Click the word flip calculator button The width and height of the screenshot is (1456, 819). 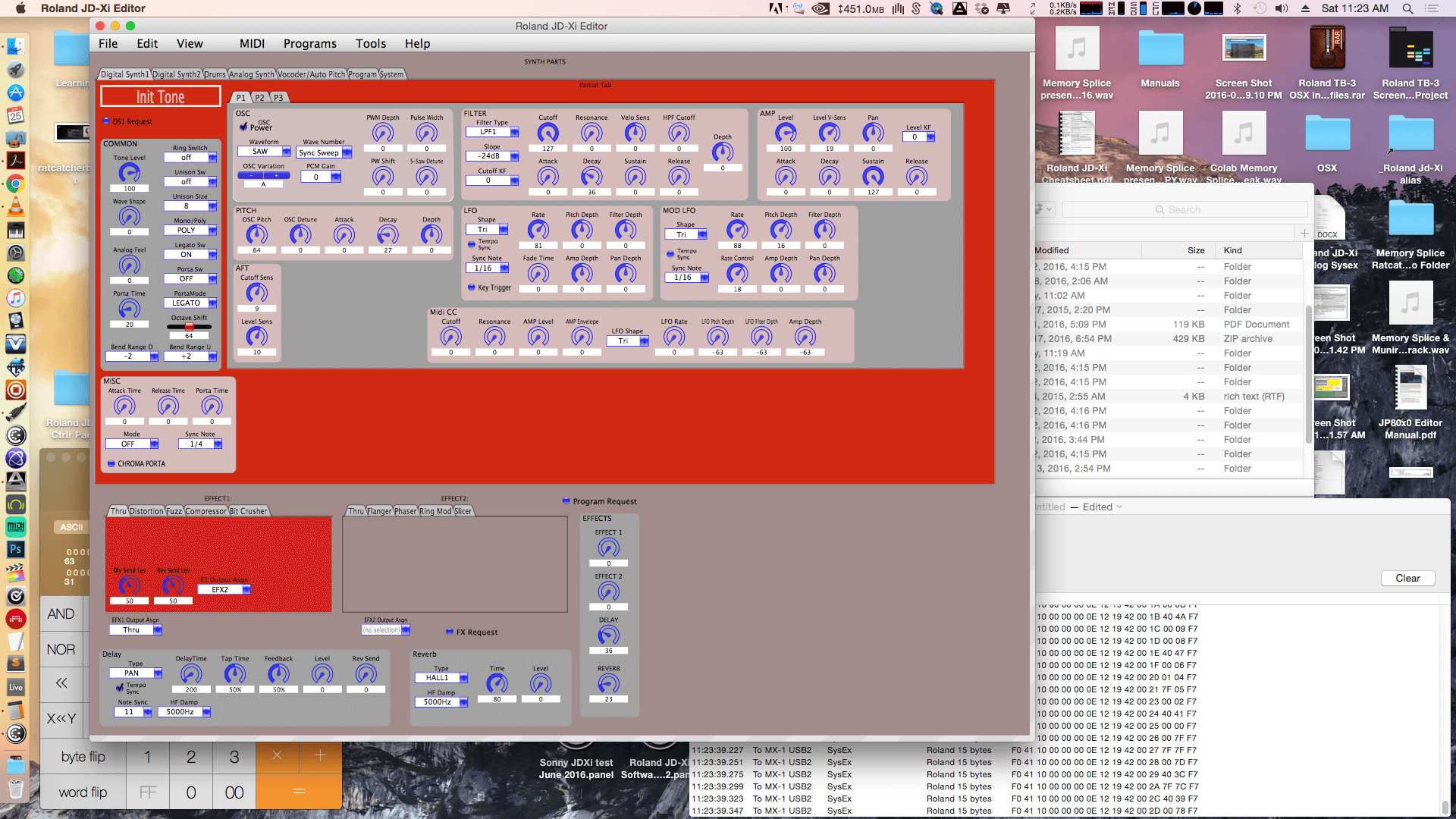tap(83, 792)
